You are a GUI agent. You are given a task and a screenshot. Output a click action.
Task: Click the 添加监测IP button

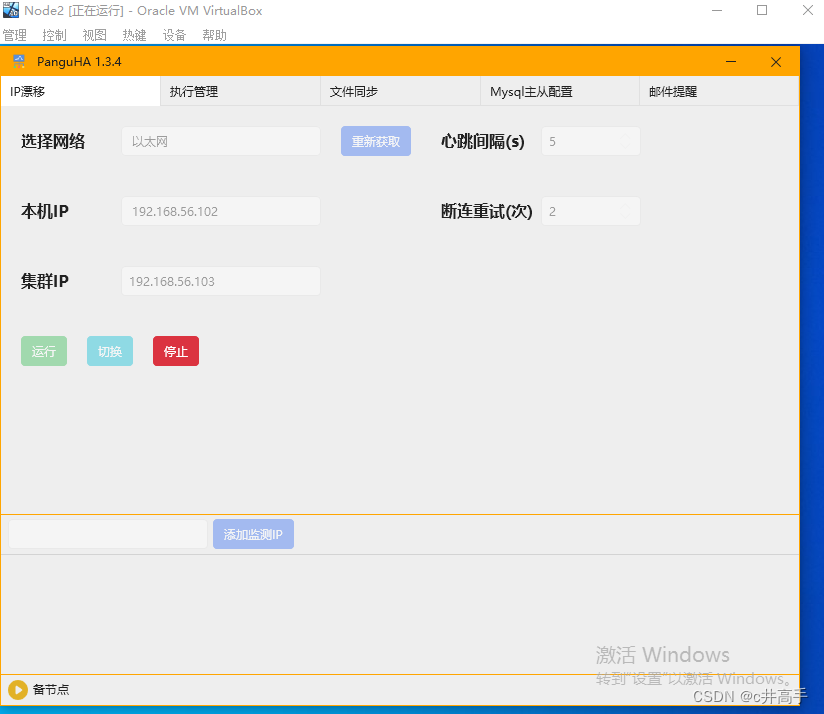point(253,533)
